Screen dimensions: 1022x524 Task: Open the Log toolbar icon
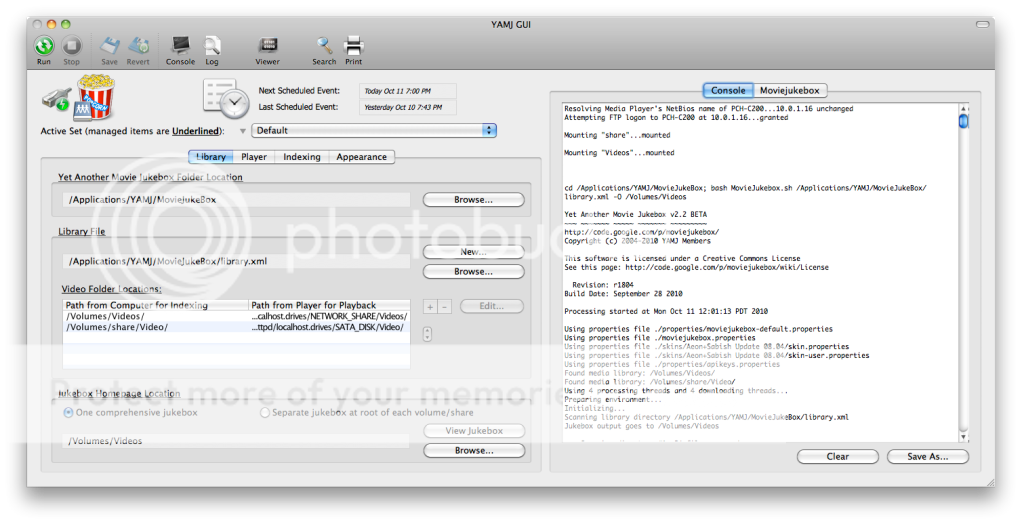tap(212, 46)
